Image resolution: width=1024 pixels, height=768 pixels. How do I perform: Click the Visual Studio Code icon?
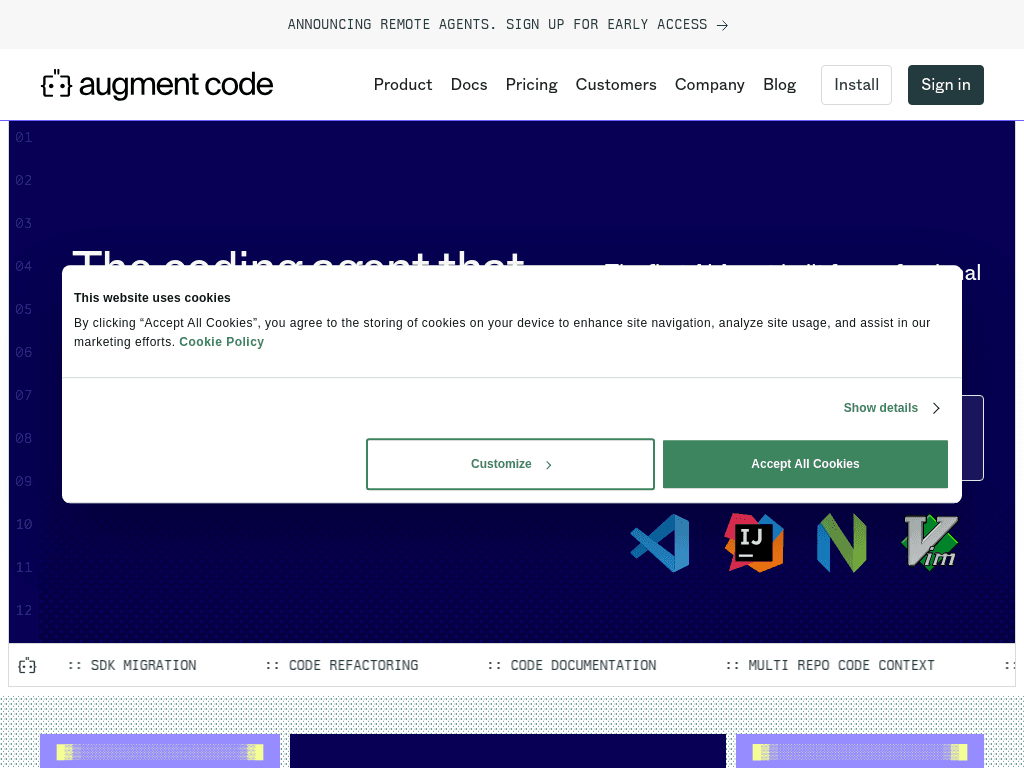(660, 543)
